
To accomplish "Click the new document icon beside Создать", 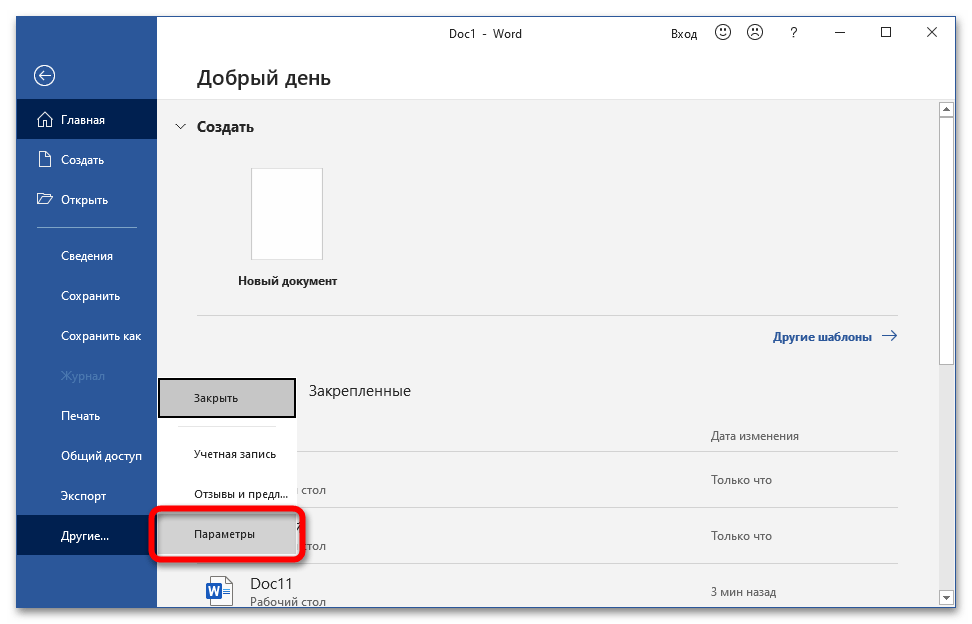I will [x=44, y=160].
